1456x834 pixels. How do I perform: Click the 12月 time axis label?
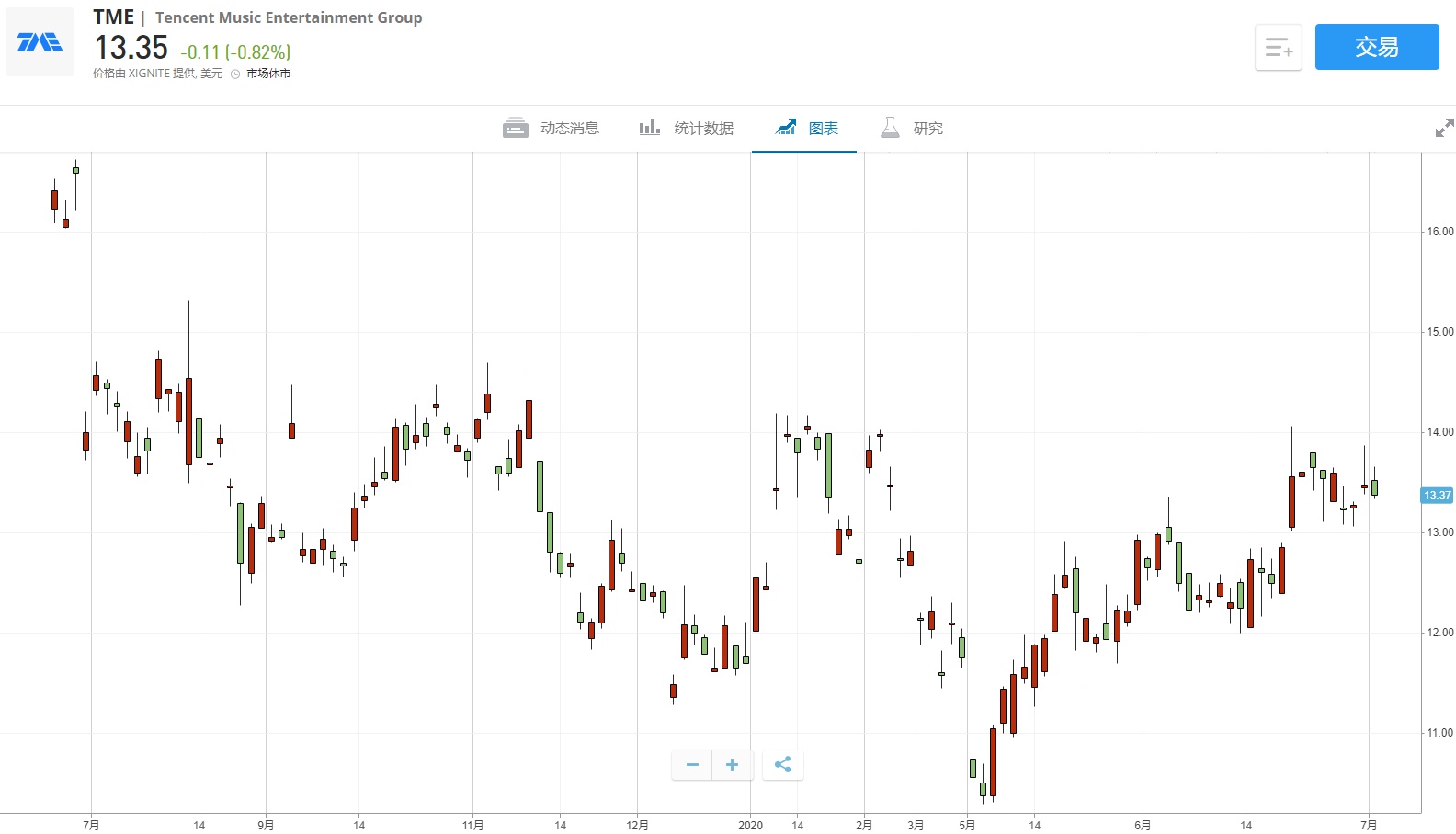pos(637,825)
